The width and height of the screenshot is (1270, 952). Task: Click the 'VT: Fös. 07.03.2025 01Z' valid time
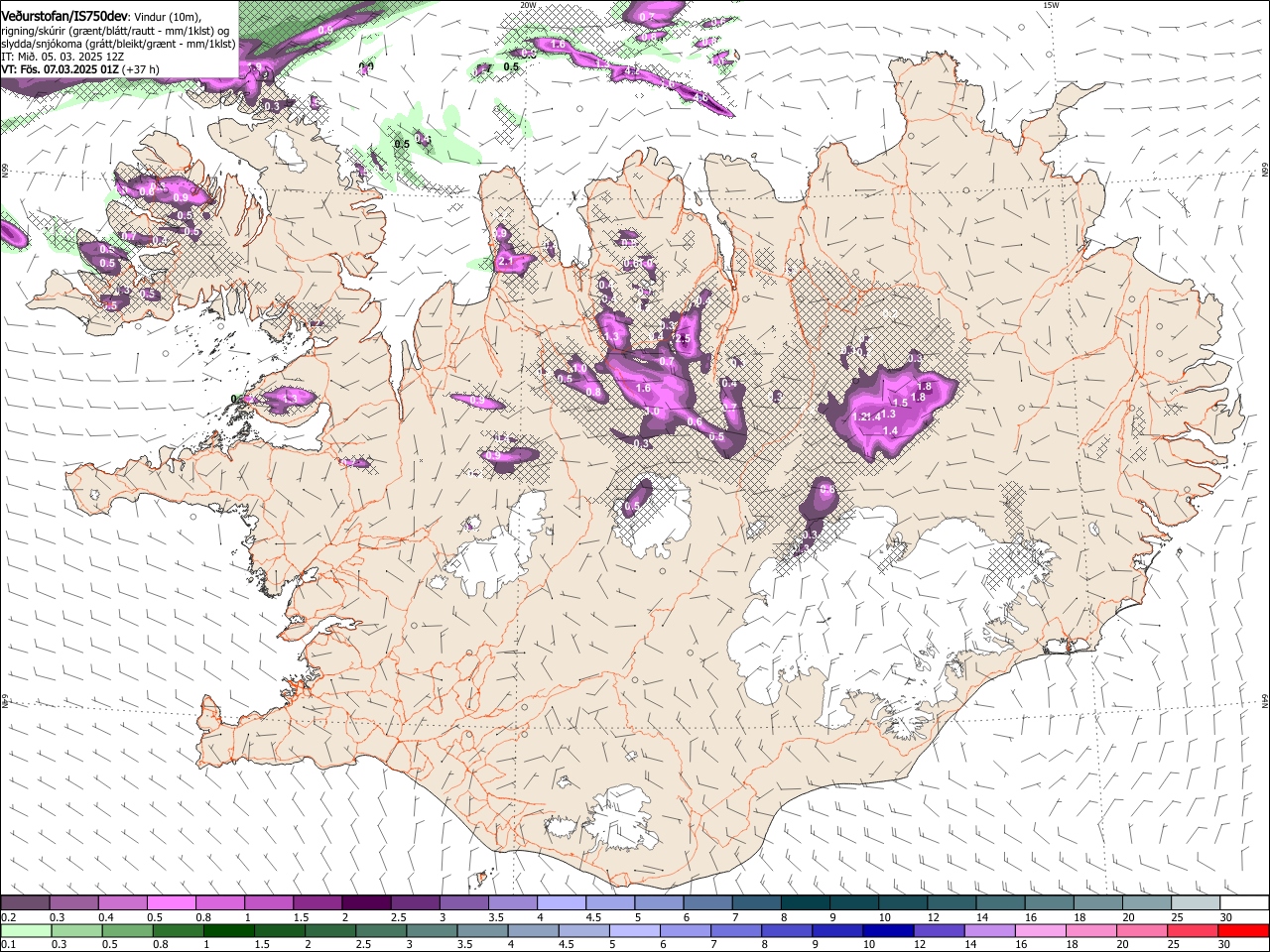click(x=60, y=69)
